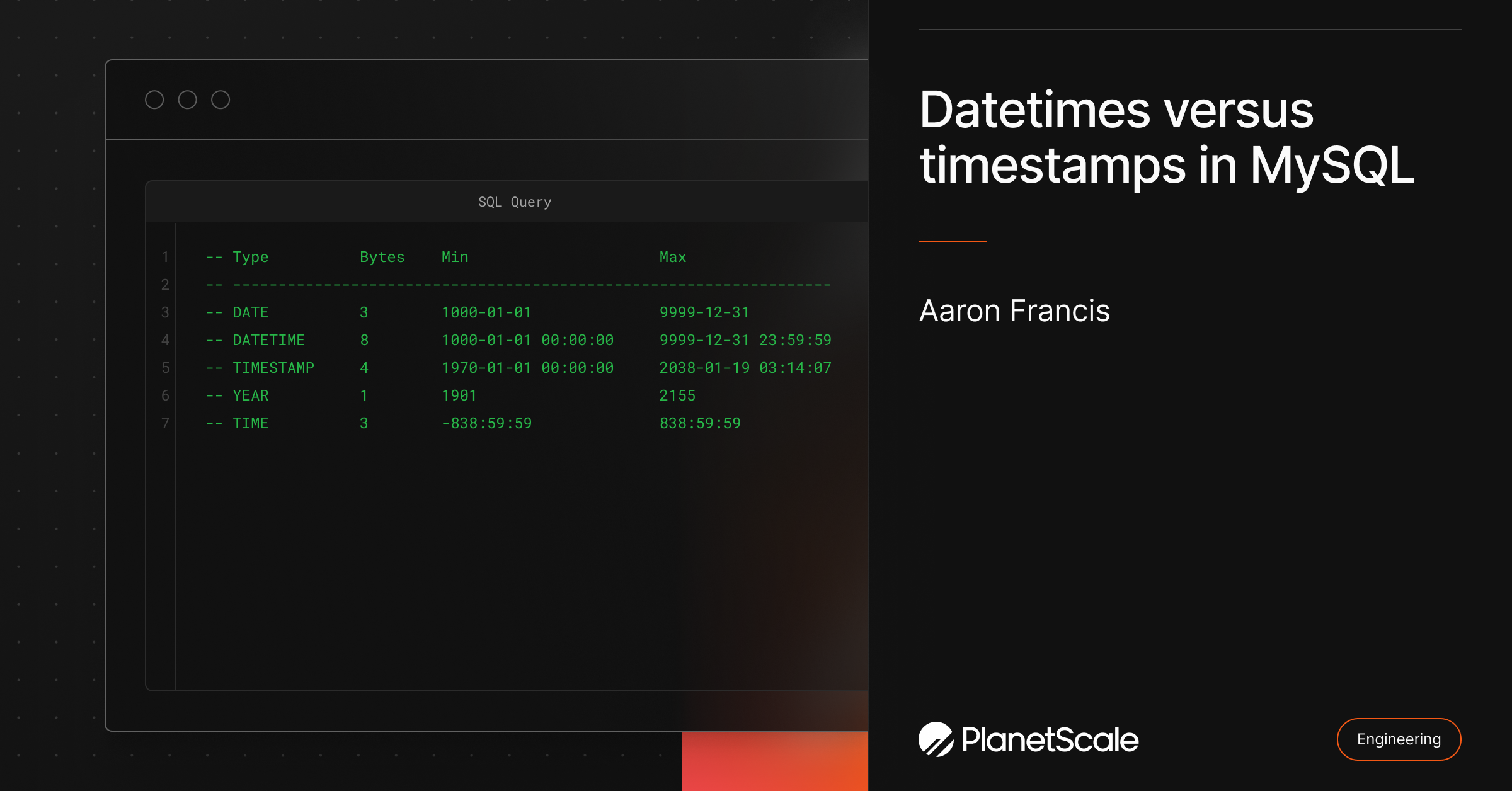Click TIME min value -838:59:59
The width and height of the screenshot is (1512, 791).
[x=486, y=423]
